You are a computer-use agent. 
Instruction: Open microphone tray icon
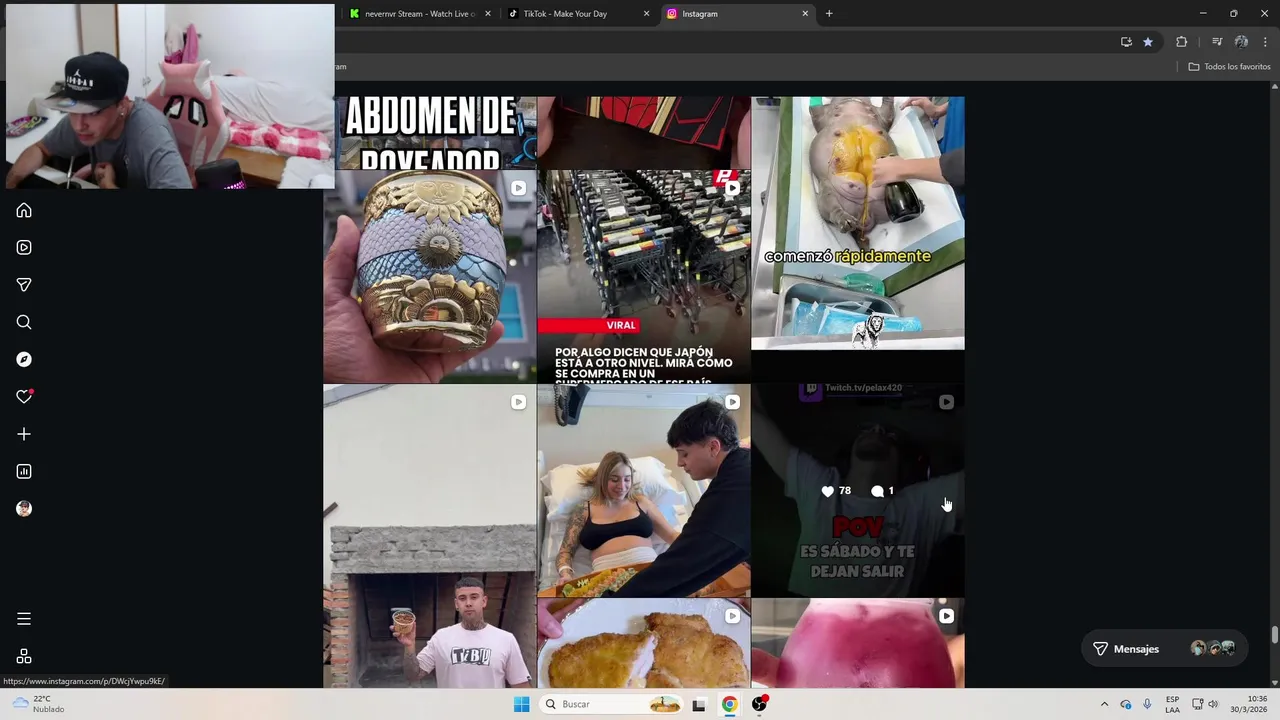click(x=1147, y=704)
